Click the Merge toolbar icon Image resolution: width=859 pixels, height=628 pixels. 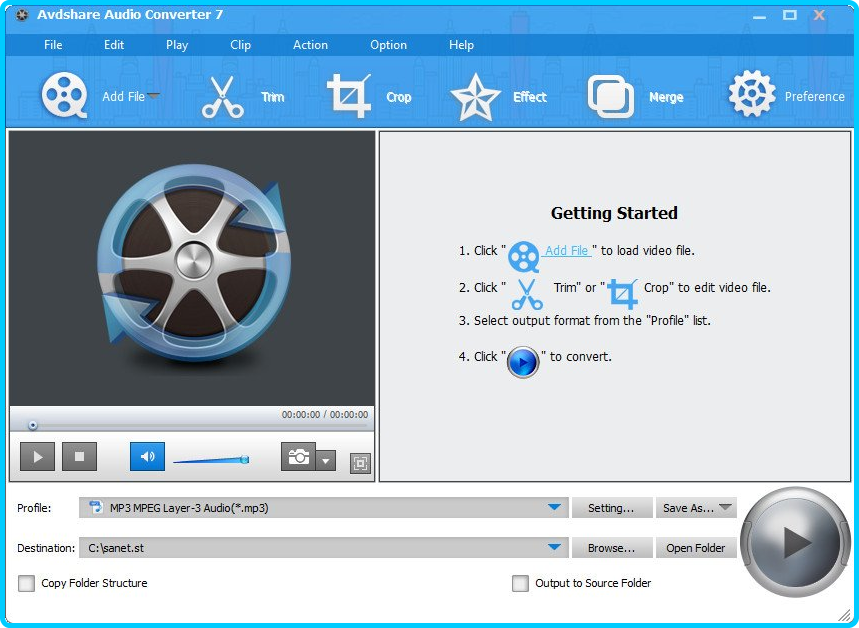[x=611, y=96]
